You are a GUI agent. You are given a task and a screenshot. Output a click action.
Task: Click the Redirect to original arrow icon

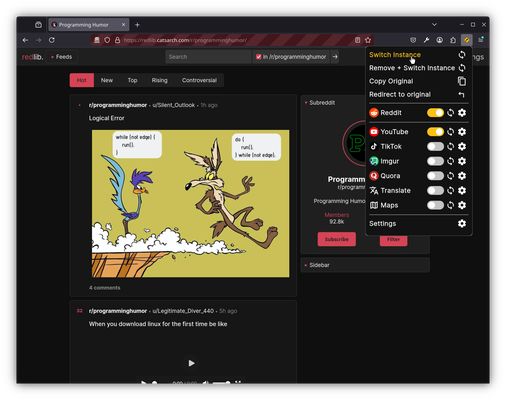point(462,95)
